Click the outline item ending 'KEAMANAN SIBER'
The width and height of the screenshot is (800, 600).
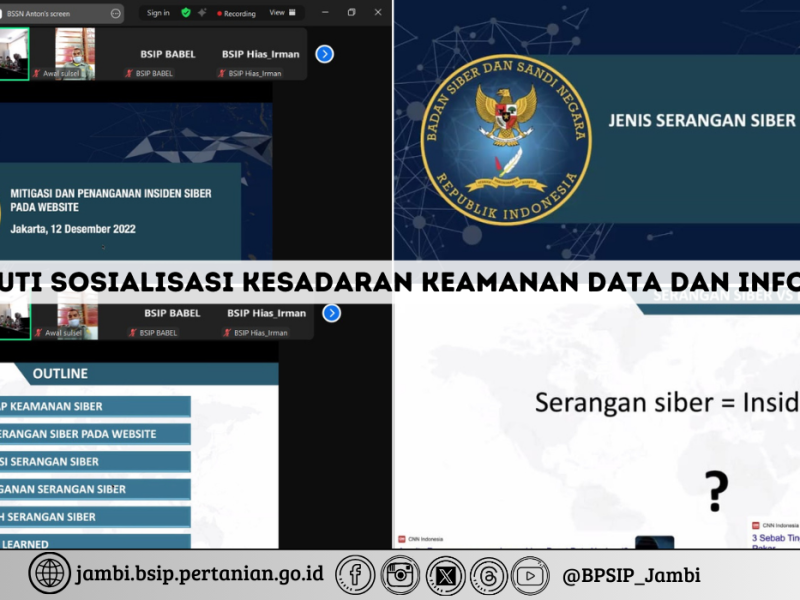click(95, 407)
